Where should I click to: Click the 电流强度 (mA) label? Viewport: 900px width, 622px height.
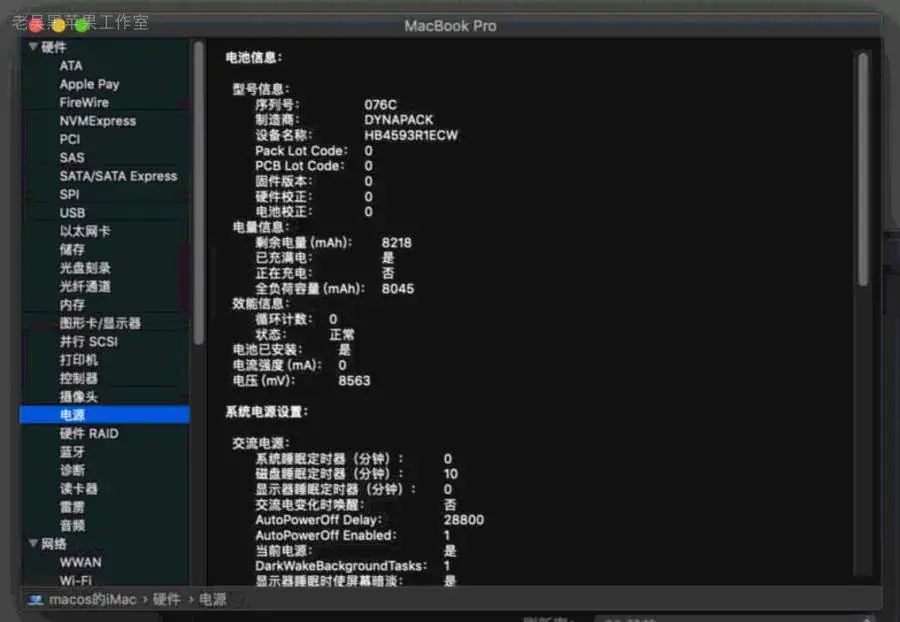click(x=277, y=366)
